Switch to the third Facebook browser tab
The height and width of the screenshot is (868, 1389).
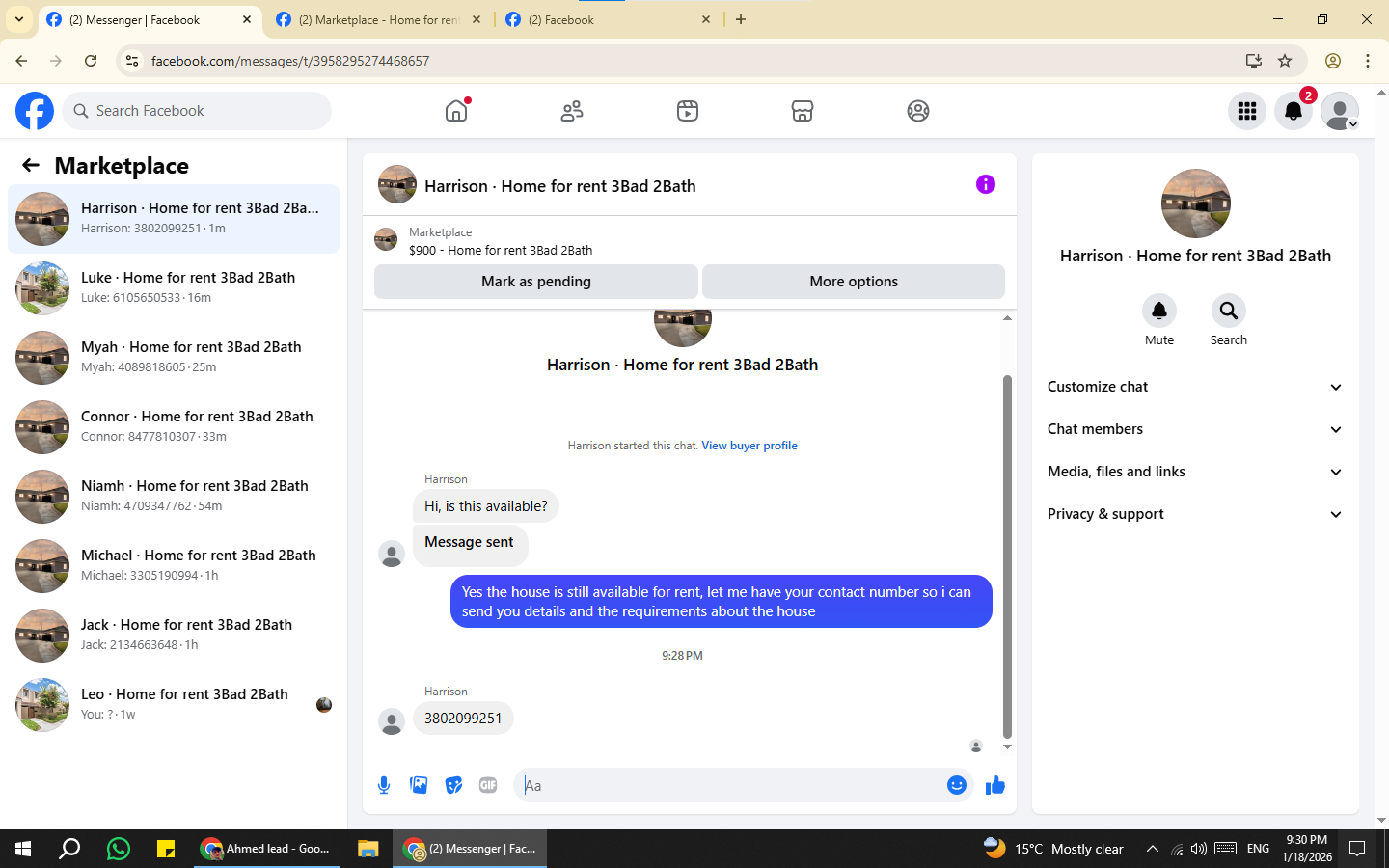[610, 19]
